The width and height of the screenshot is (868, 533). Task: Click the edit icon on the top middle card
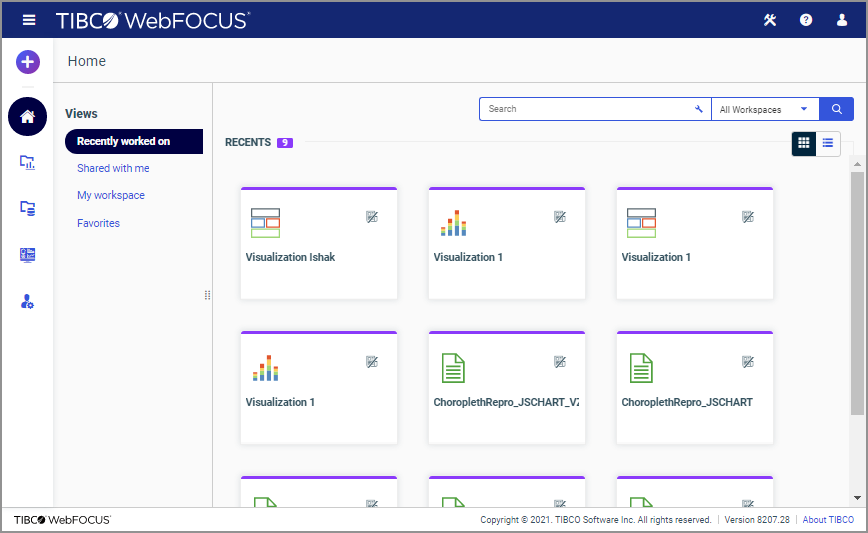click(x=560, y=217)
